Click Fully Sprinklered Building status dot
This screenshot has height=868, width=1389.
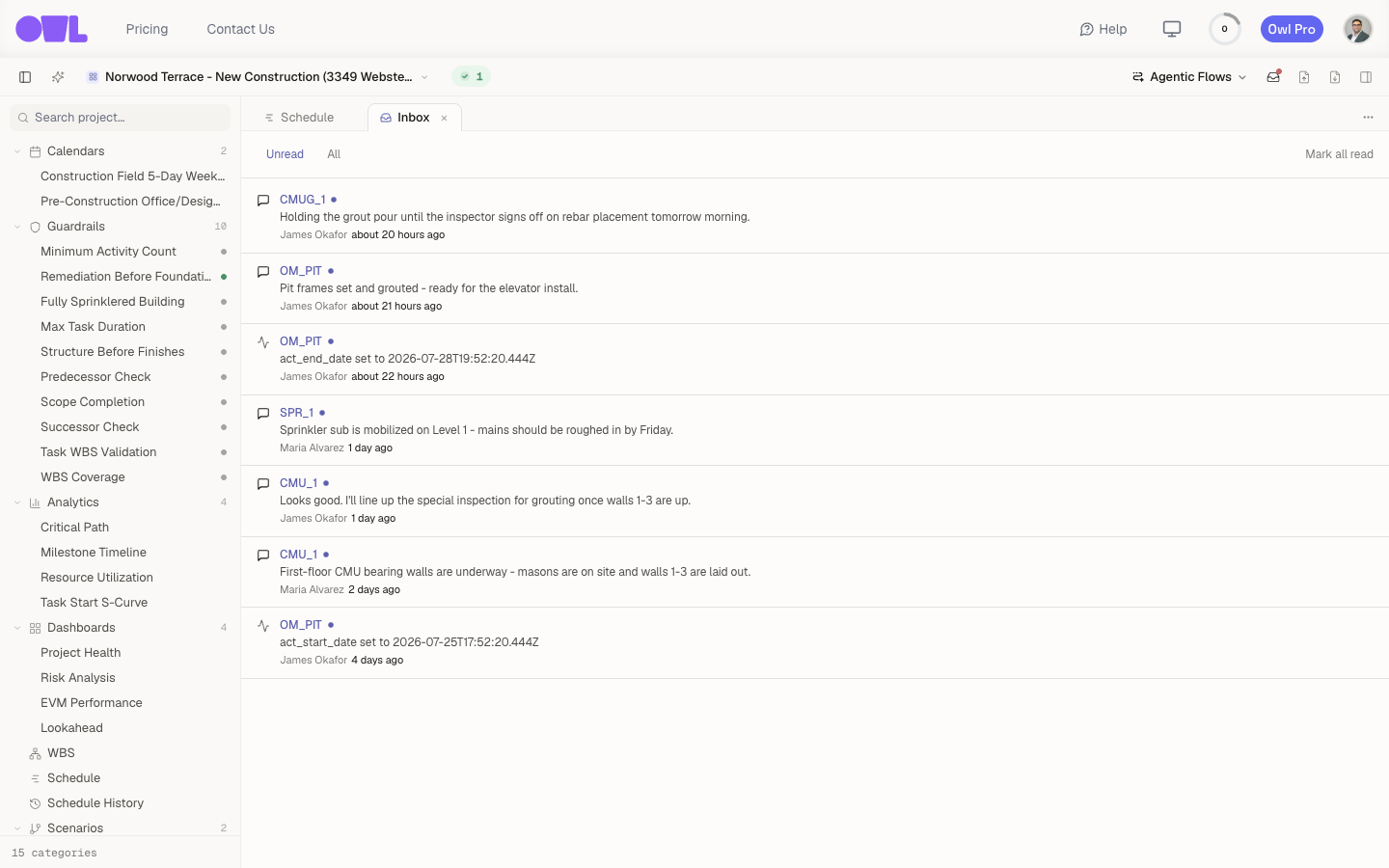(x=224, y=302)
